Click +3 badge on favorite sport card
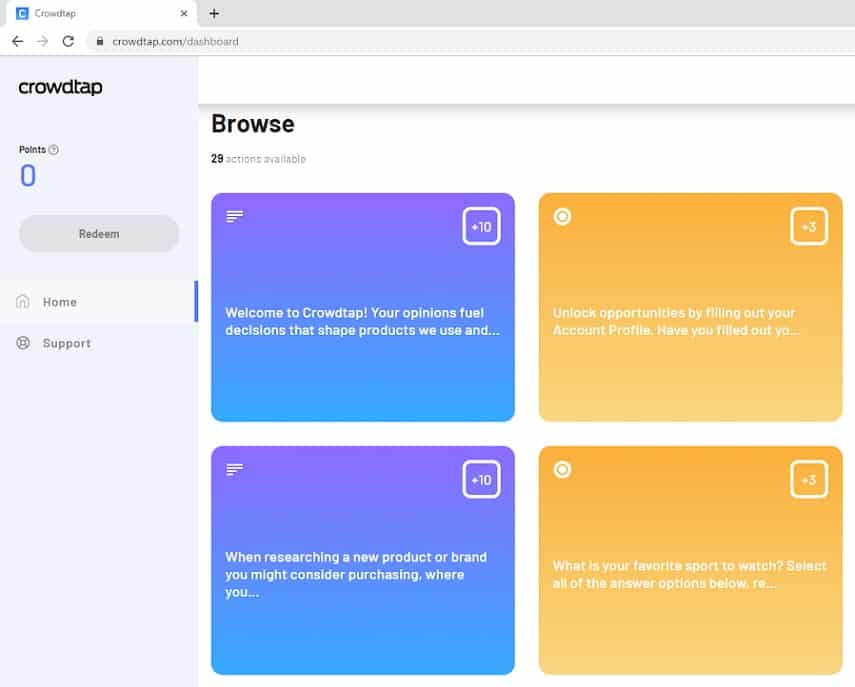The image size is (855, 687). coord(809,479)
